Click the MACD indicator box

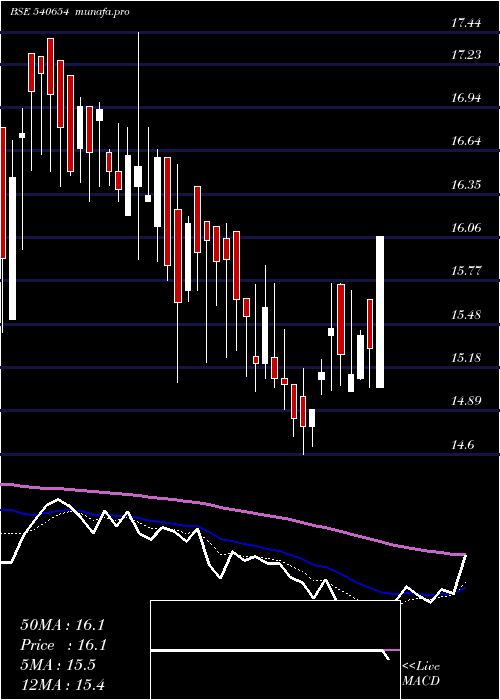pos(275,650)
